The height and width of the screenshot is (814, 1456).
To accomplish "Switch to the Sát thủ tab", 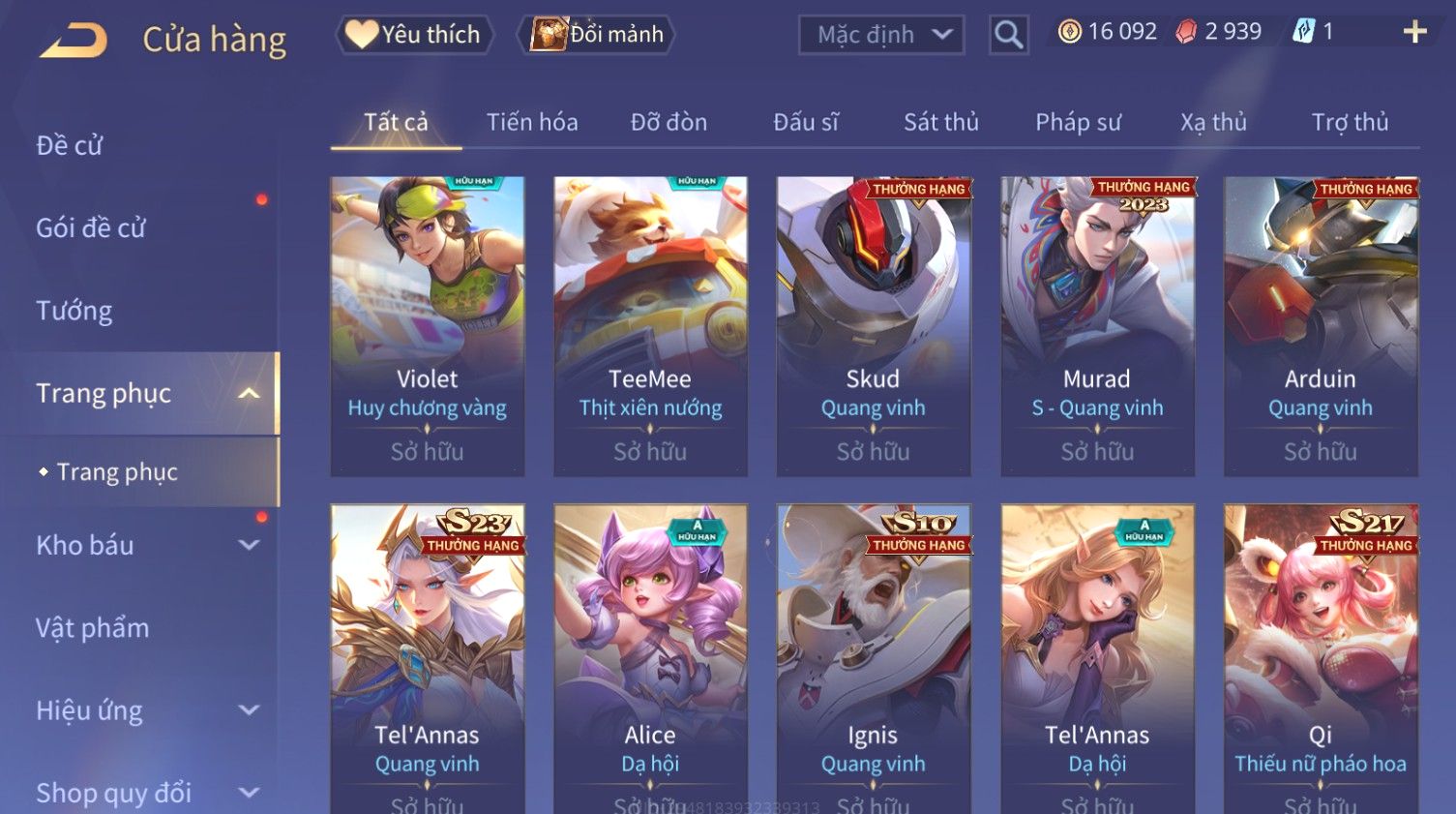I will (940, 122).
